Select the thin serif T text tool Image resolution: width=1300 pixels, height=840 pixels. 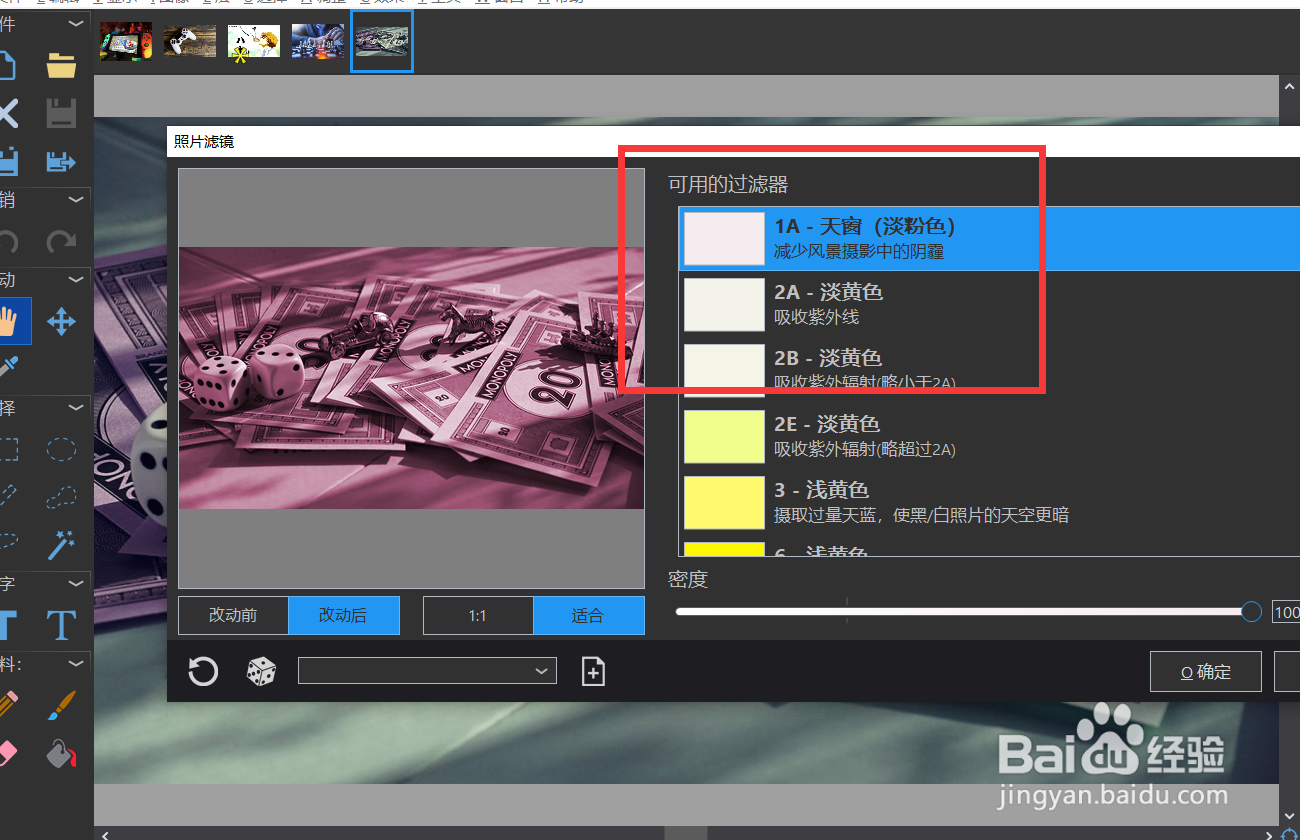click(62, 625)
